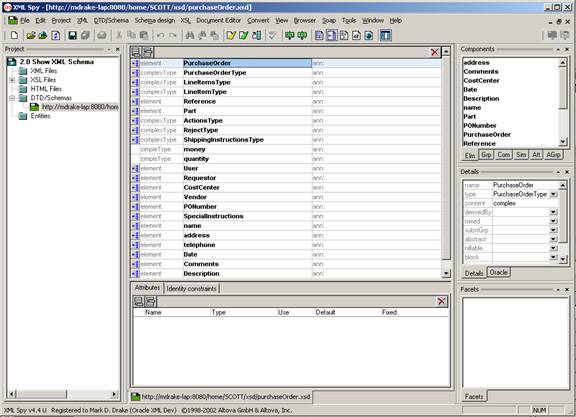Open the Schema design menu

(x=155, y=21)
